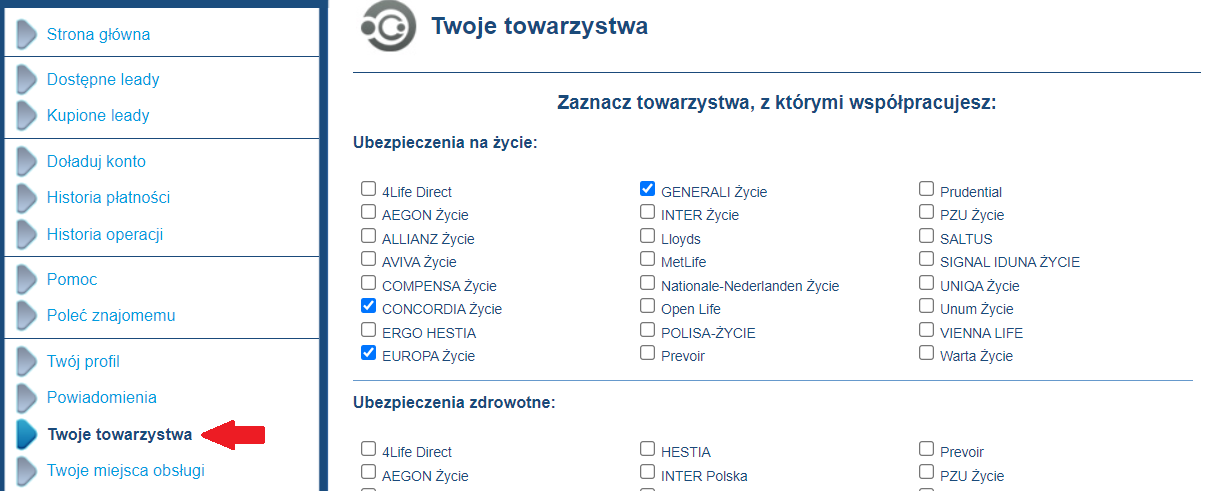Viewport: 1218px width, 491px height.
Task: Open the Powiadomienia link
Action: [102, 397]
